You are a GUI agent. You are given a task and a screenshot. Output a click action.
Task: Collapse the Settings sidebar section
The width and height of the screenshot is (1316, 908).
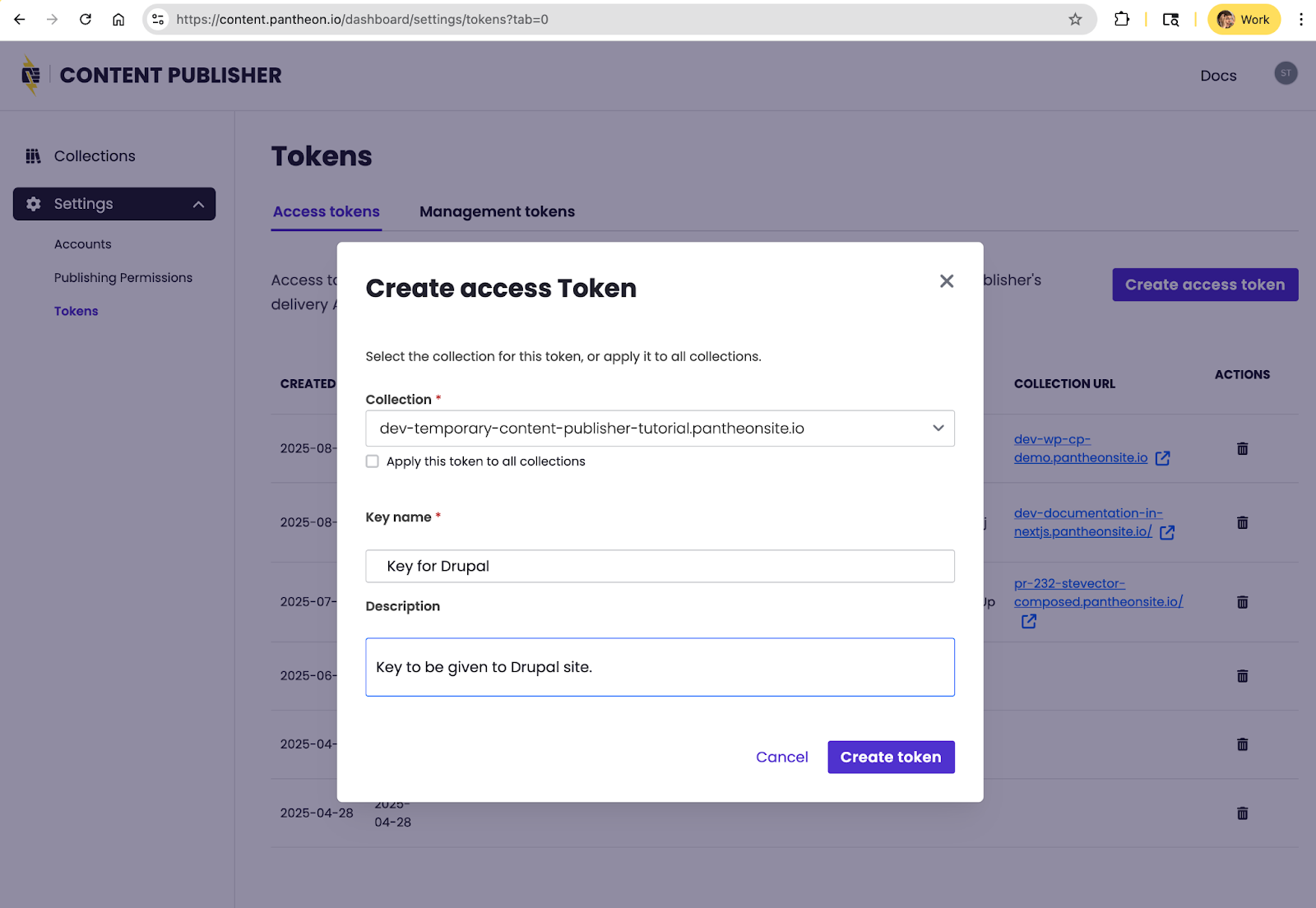198,204
